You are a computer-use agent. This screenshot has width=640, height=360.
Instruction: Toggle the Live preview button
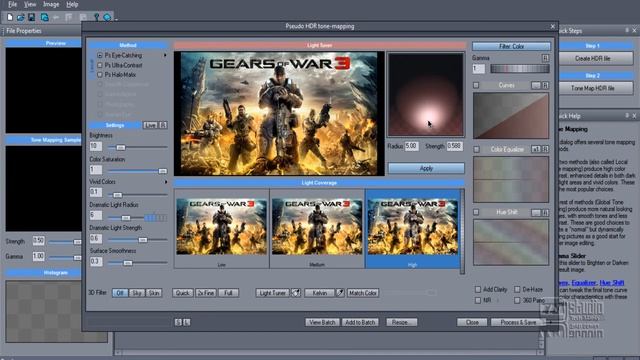point(150,125)
